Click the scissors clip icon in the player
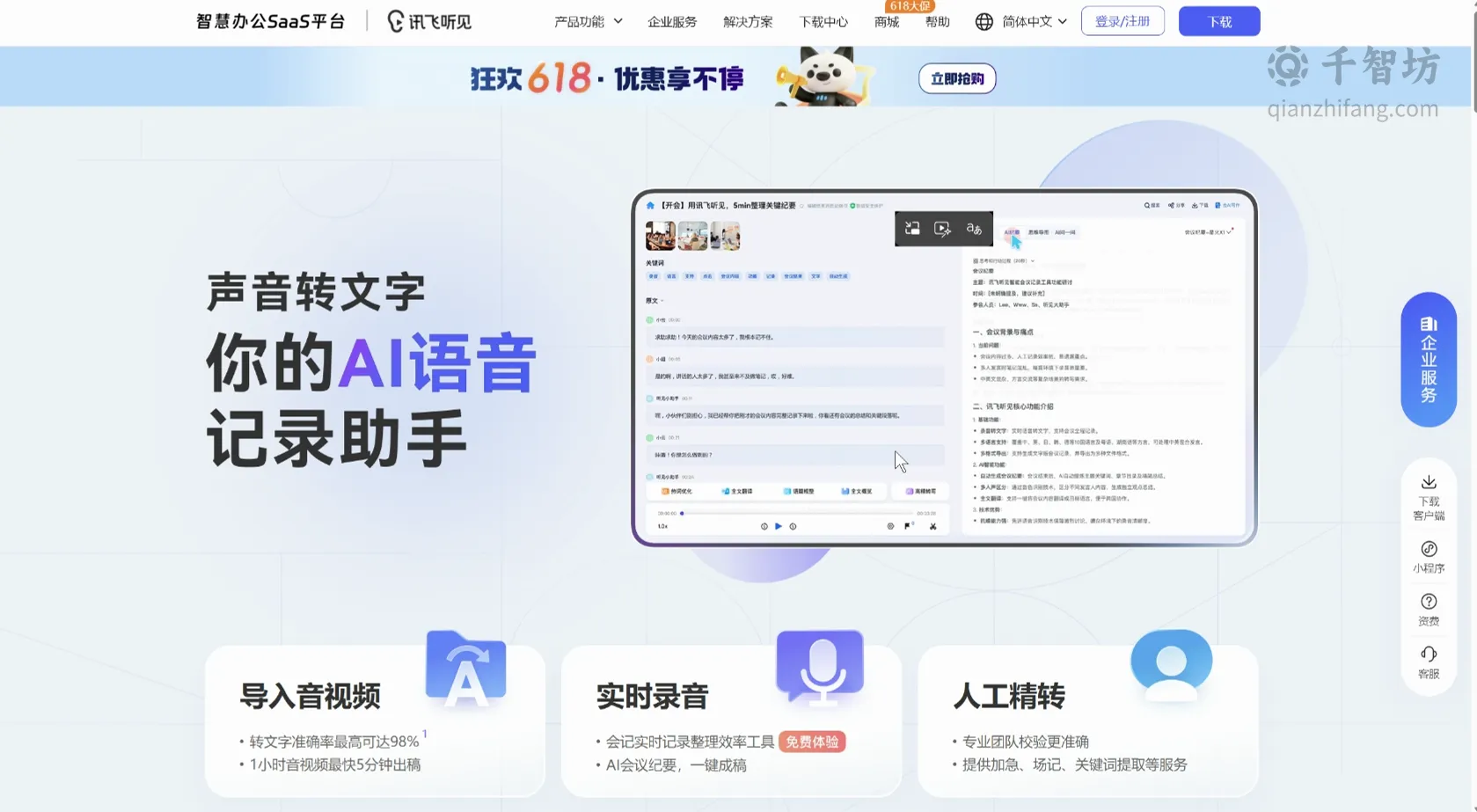This screenshot has height=812, width=1477. click(933, 526)
